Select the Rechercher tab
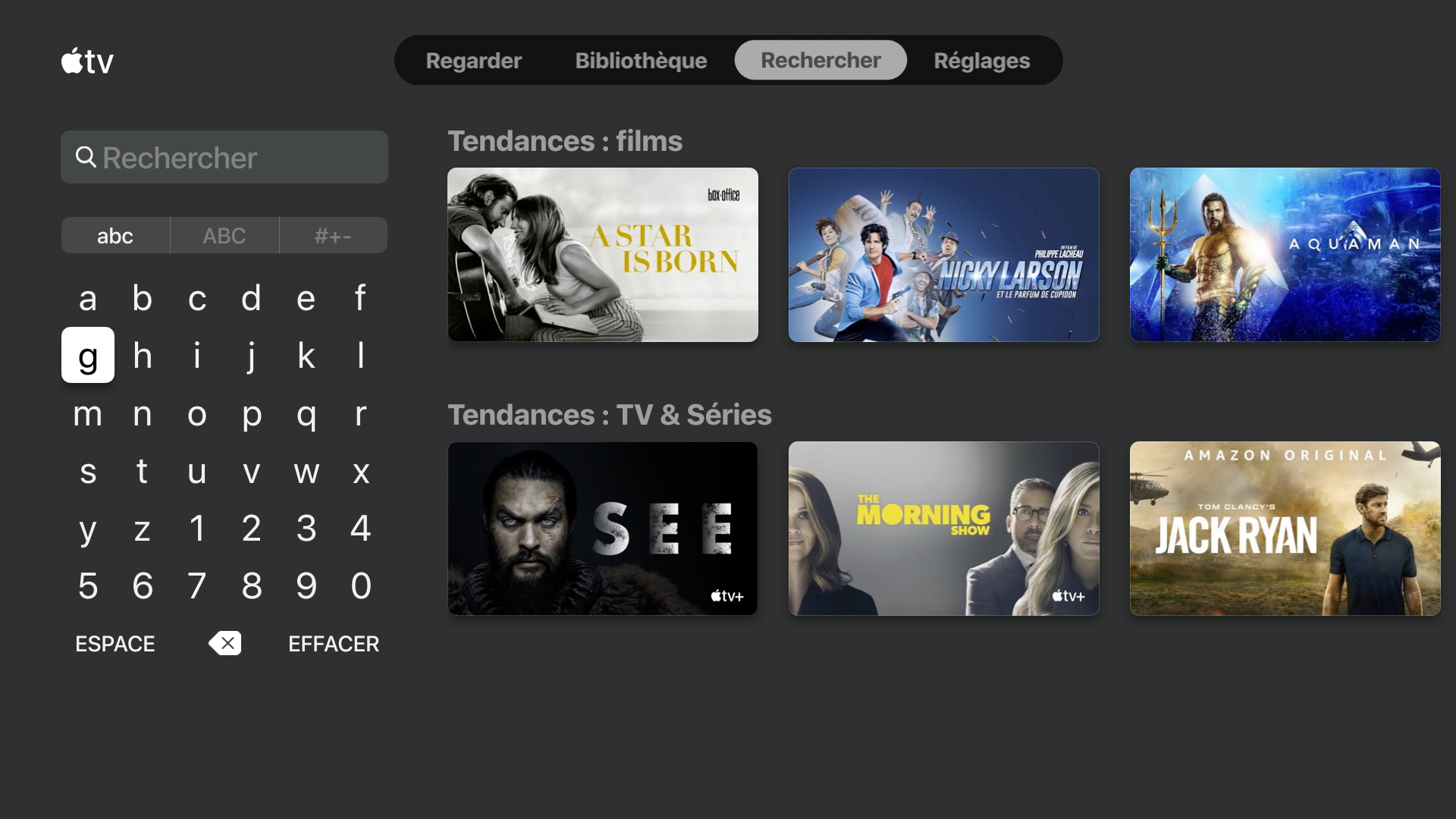The width and height of the screenshot is (1456, 819). point(821,60)
